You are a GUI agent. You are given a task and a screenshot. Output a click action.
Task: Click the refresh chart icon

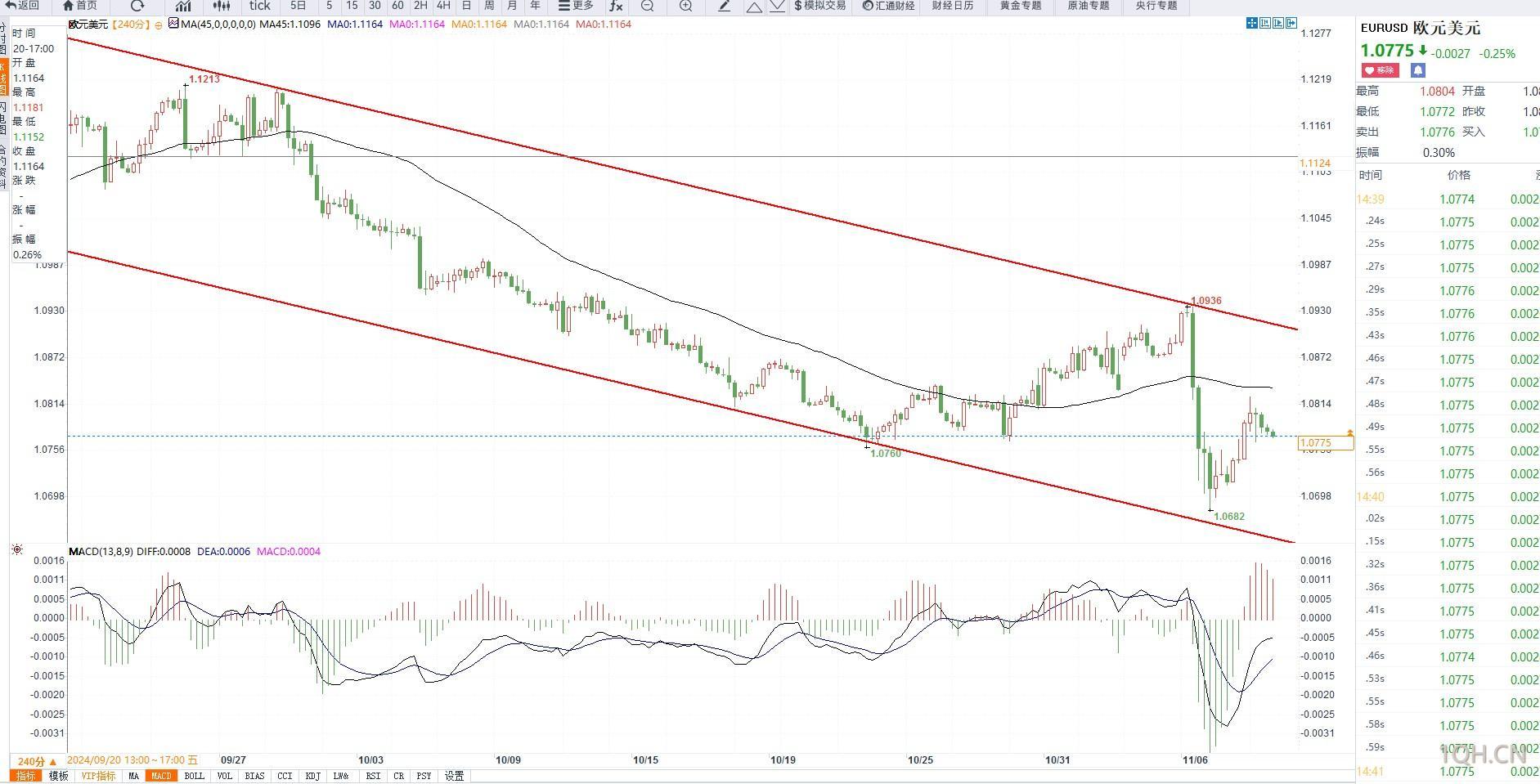click(x=137, y=6)
